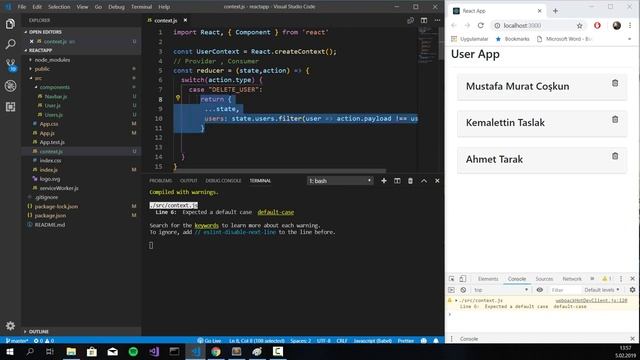The width and height of the screenshot is (640, 360).
Task: Switch to the Network tab in DevTools
Action: 572,279
